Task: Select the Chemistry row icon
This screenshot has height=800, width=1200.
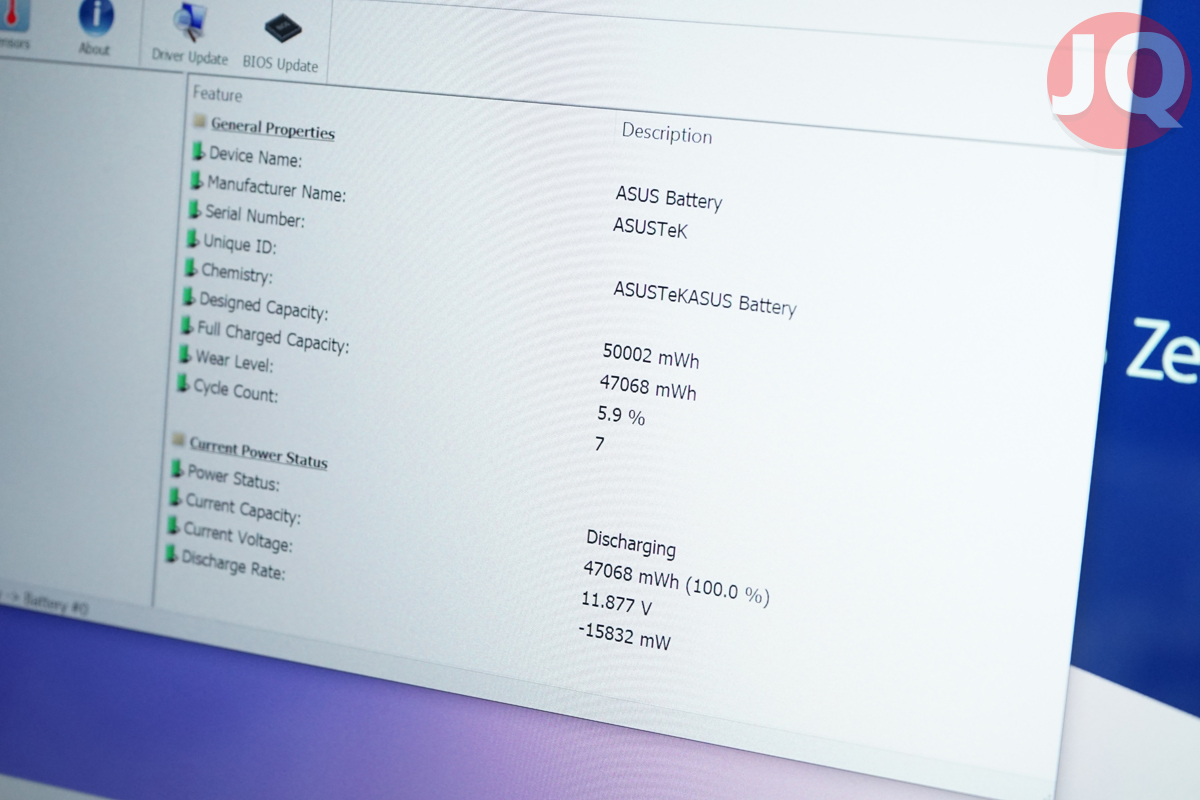Action: (189, 268)
